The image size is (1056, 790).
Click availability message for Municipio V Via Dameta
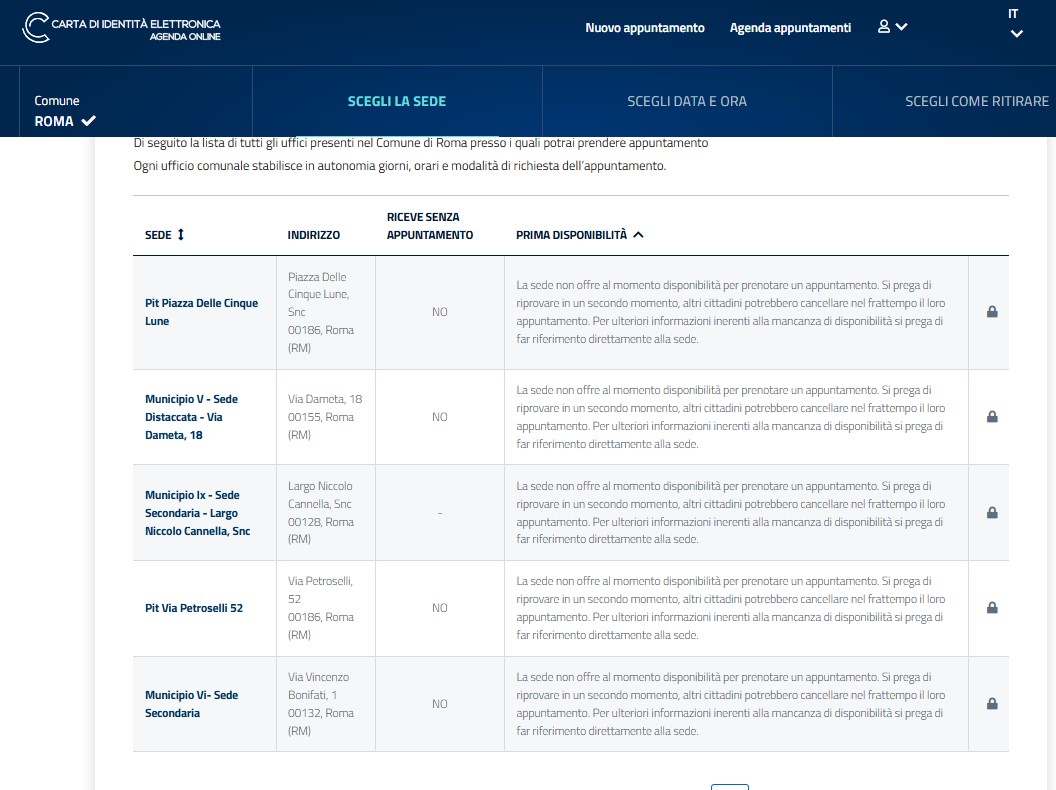(731, 417)
